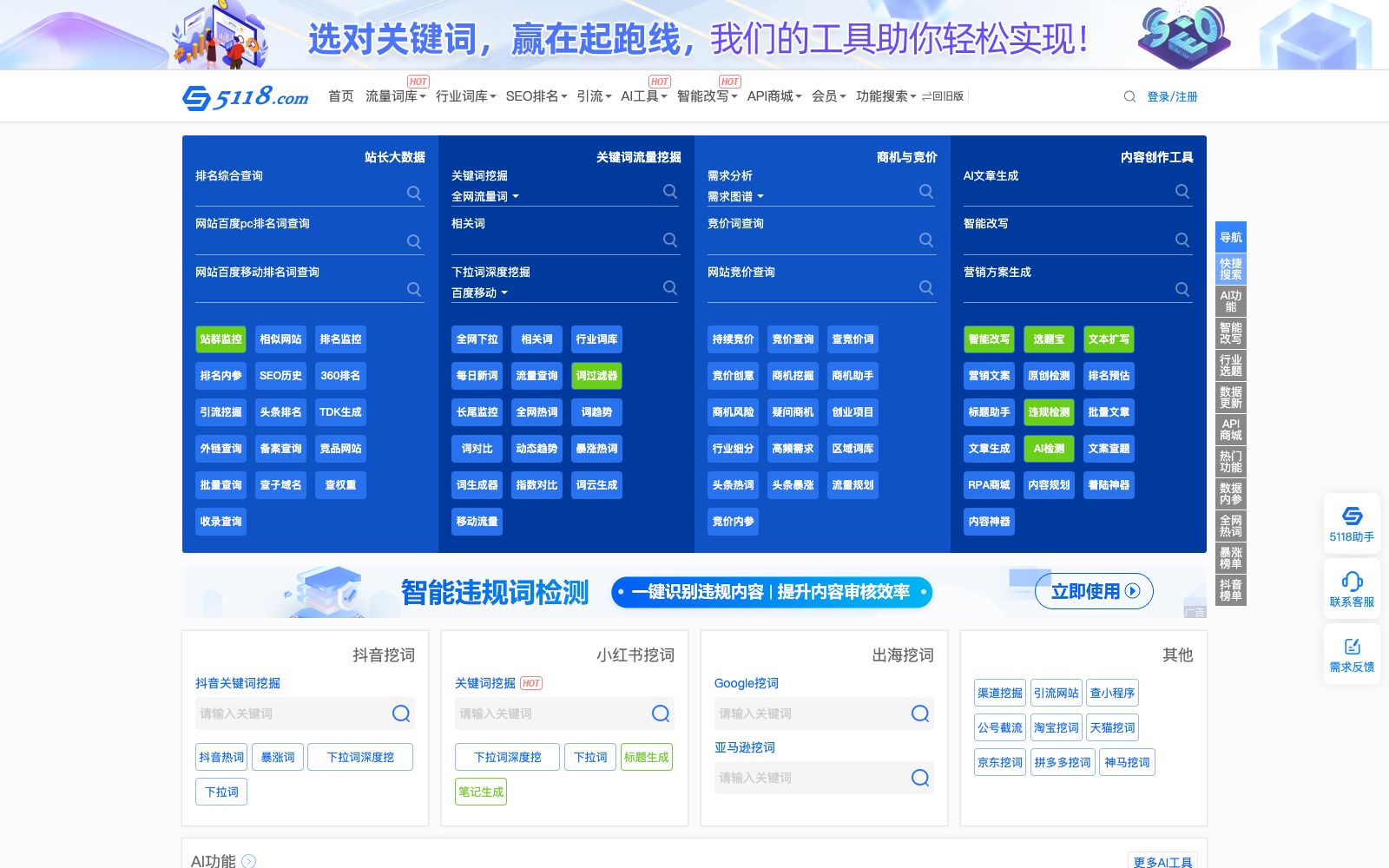Expand 引流 dropdown in top navigation

tap(594, 96)
